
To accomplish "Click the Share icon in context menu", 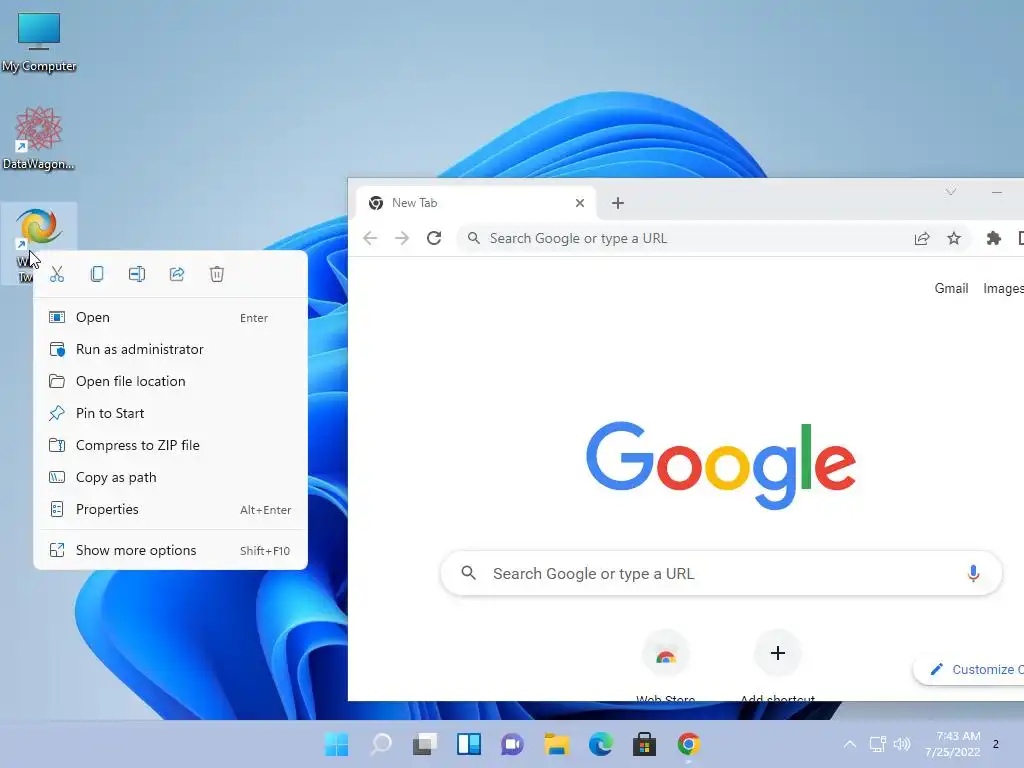I will [177, 274].
